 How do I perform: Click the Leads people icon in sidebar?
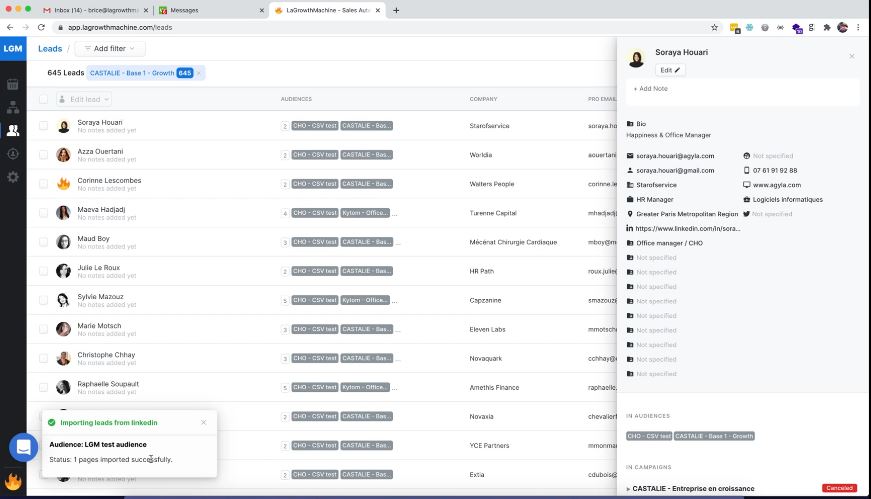(x=13, y=130)
